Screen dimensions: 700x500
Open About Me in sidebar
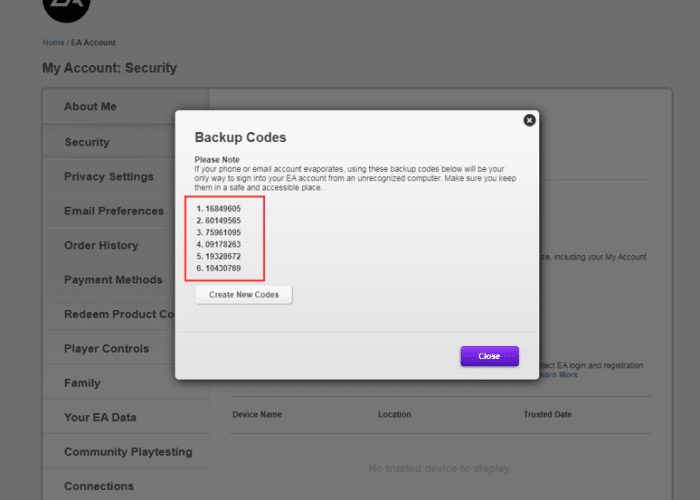(x=126, y=106)
